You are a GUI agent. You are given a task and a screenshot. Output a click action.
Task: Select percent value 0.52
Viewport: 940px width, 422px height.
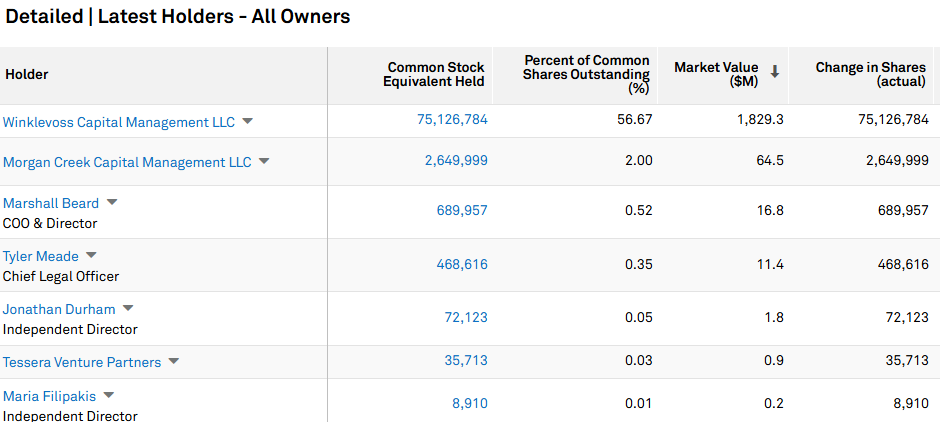coord(639,210)
